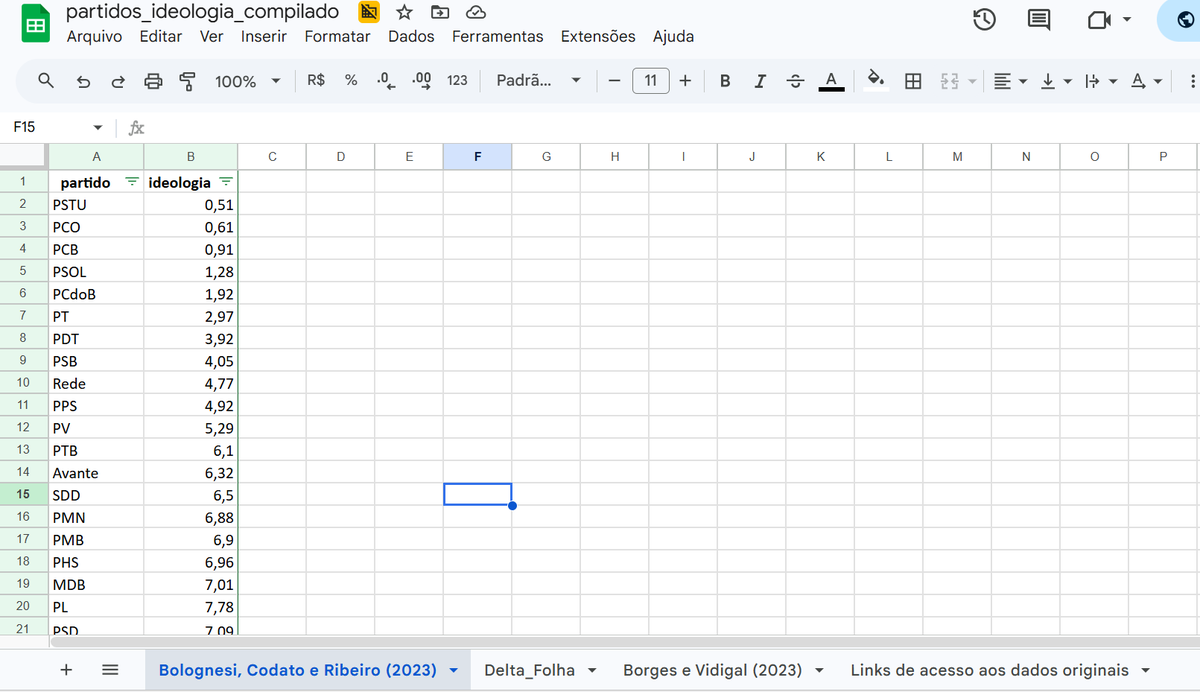
Task: Open the text color picker
Action: point(831,81)
